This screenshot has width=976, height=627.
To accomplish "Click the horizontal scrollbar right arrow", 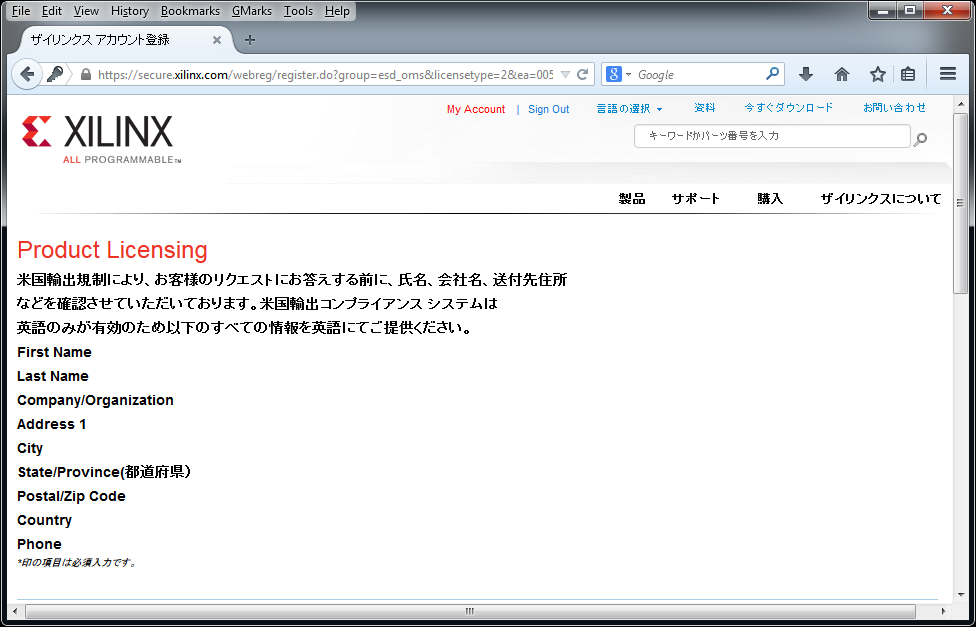I will 944,611.
